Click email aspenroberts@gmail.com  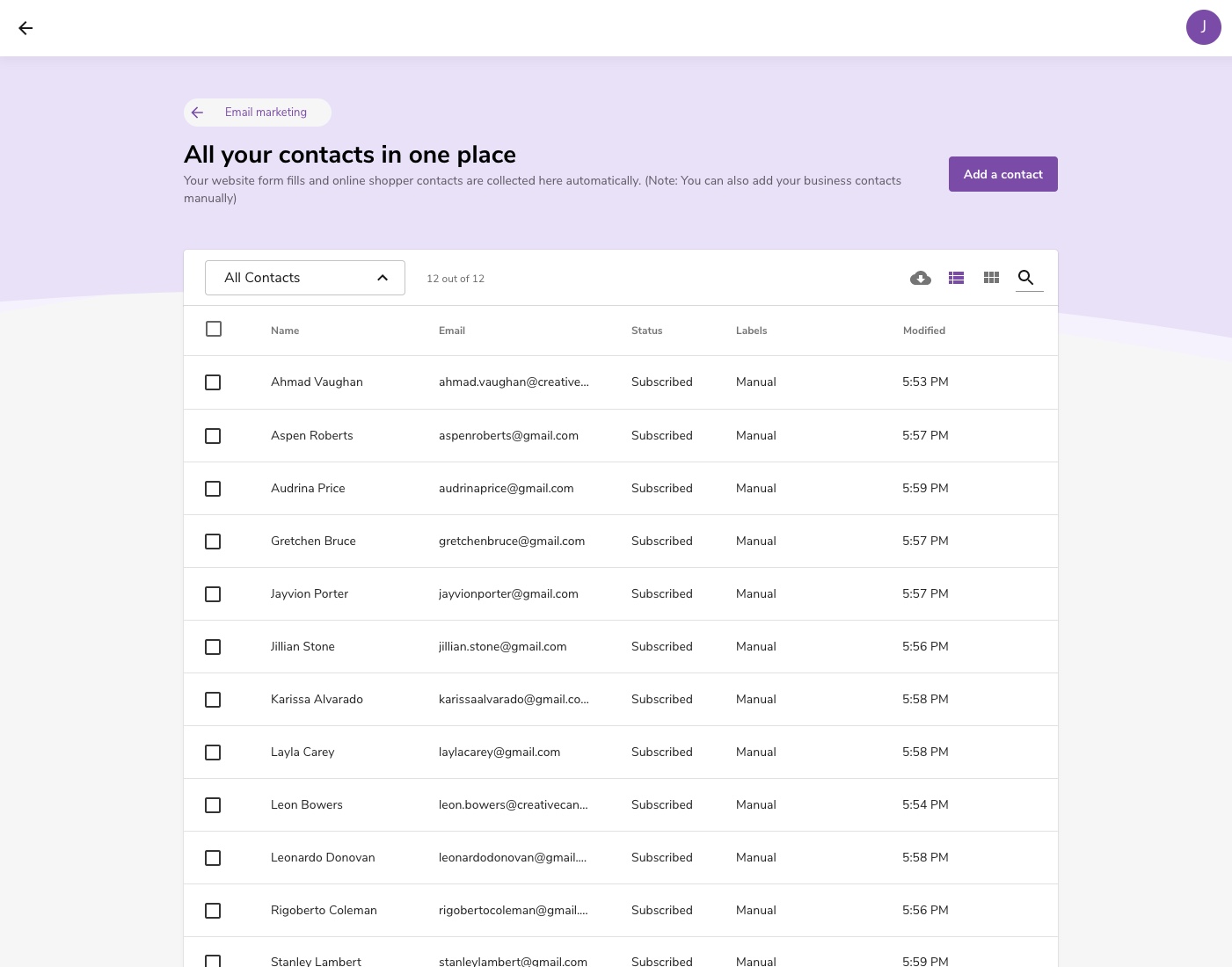coord(508,435)
